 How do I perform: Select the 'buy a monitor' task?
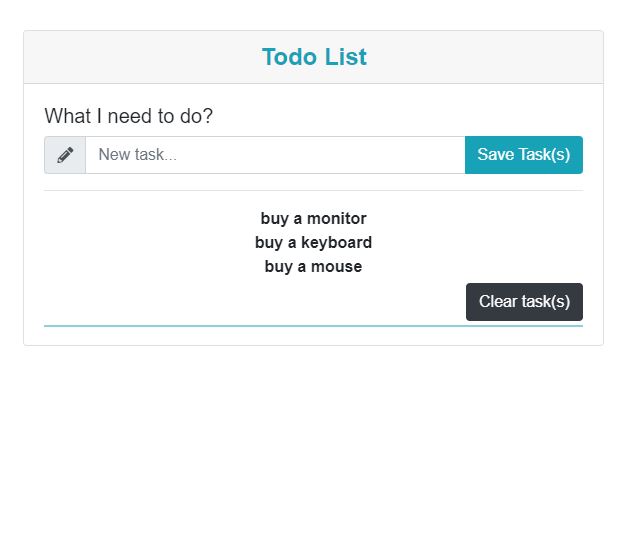pos(314,219)
